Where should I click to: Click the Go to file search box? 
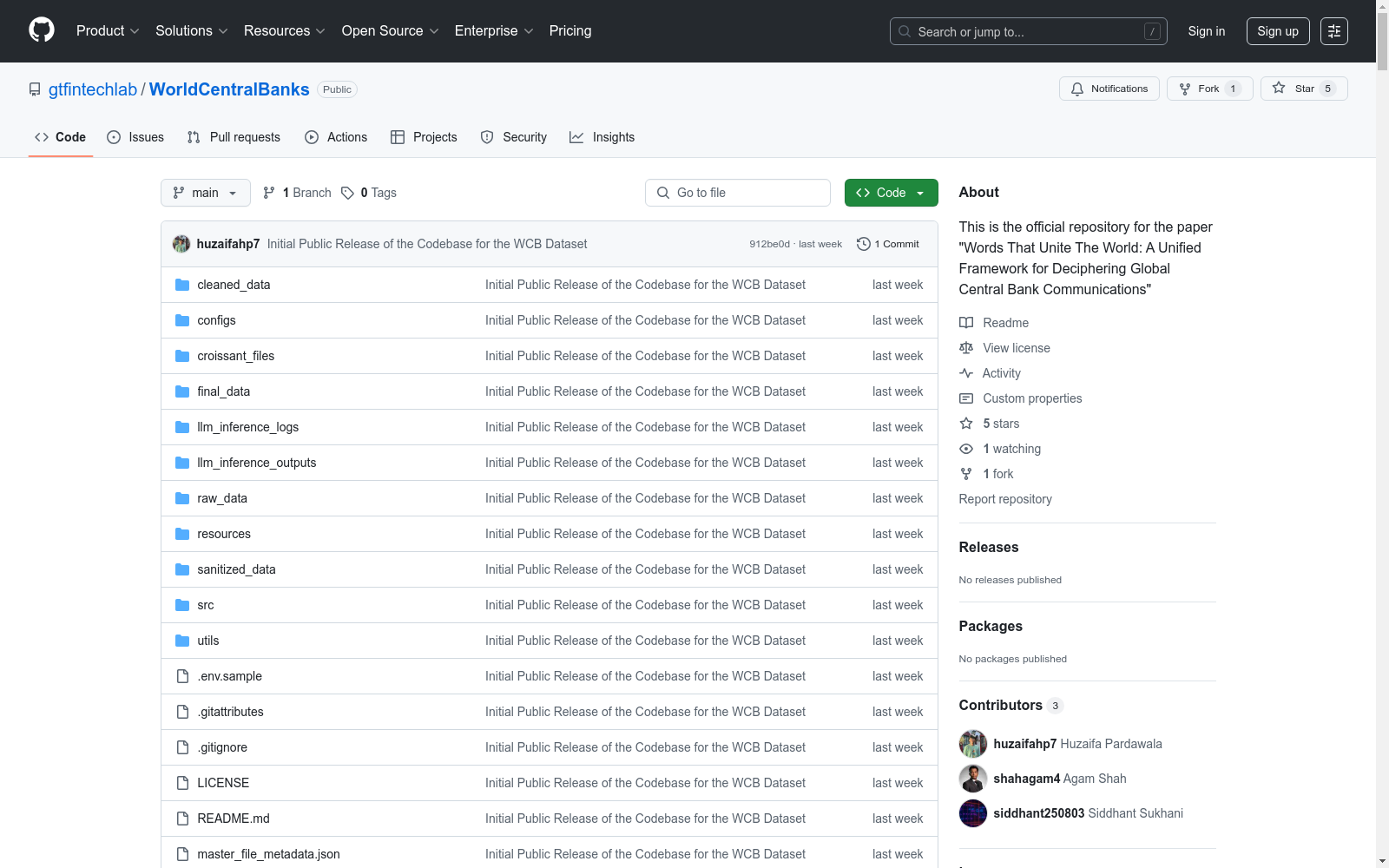(x=738, y=193)
